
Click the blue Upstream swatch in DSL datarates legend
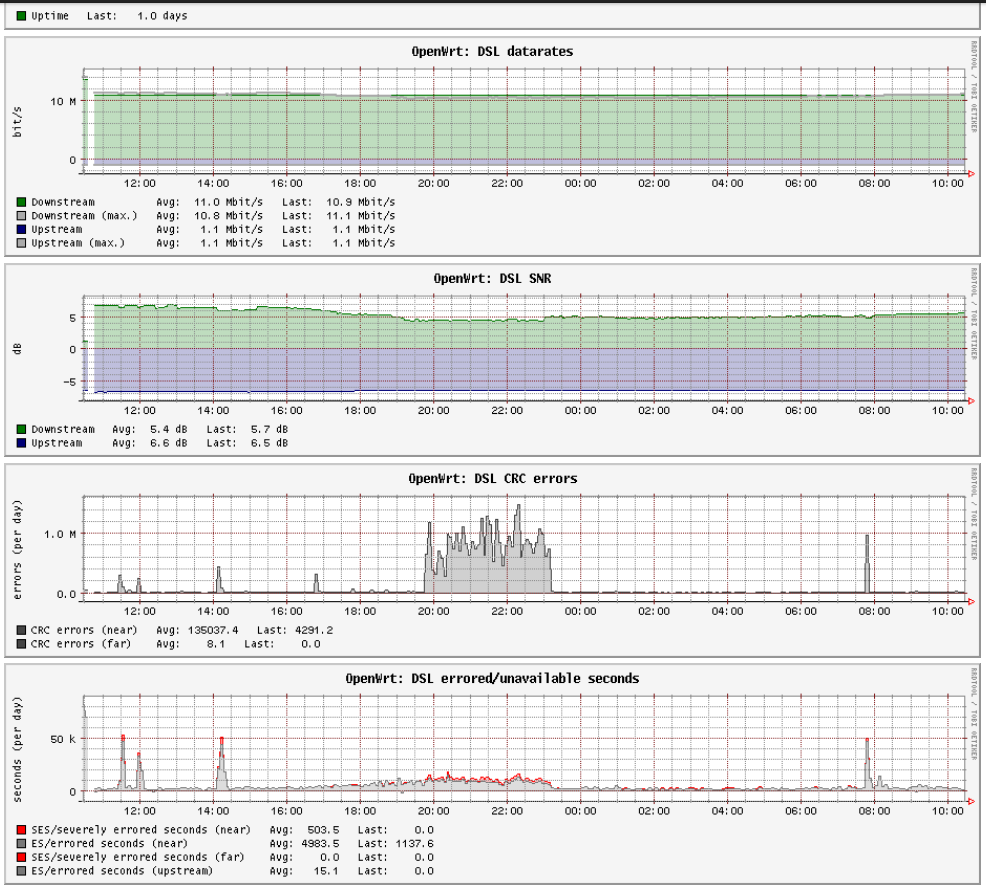pyautogui.click(x=21, y=229)
